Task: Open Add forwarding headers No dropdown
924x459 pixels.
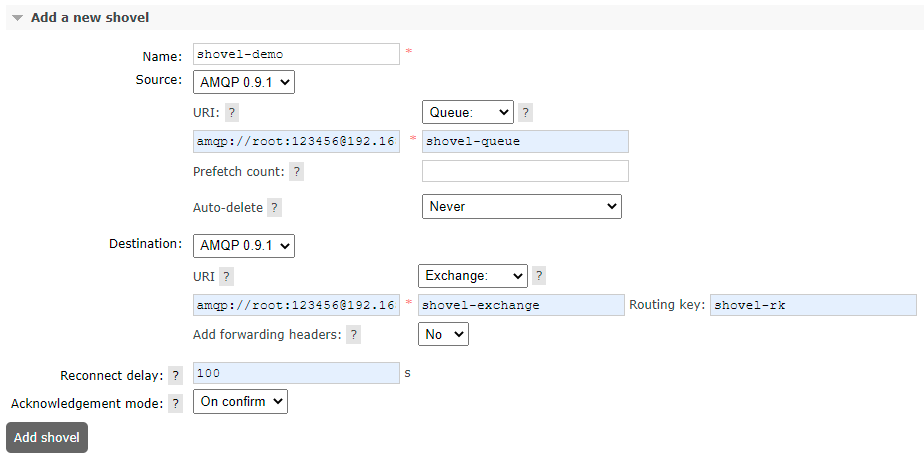Action: click(443, 334)
